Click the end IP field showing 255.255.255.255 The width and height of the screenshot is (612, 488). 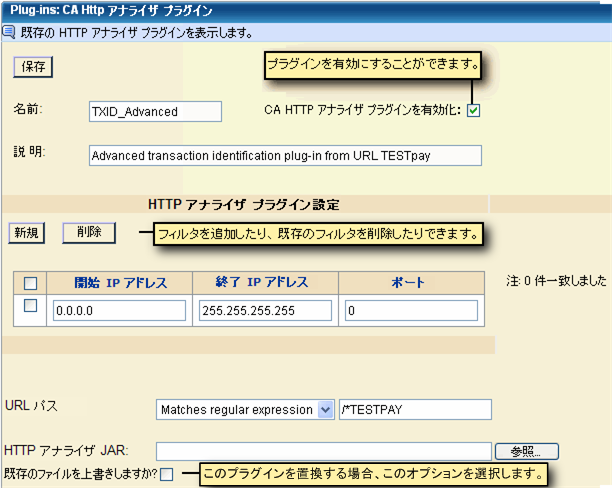(x=265, y=310)
